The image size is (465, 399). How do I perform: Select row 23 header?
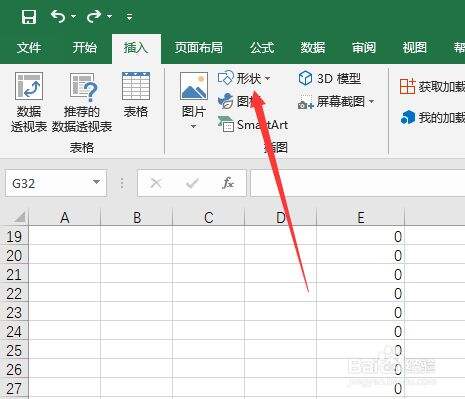click(14, 313)
